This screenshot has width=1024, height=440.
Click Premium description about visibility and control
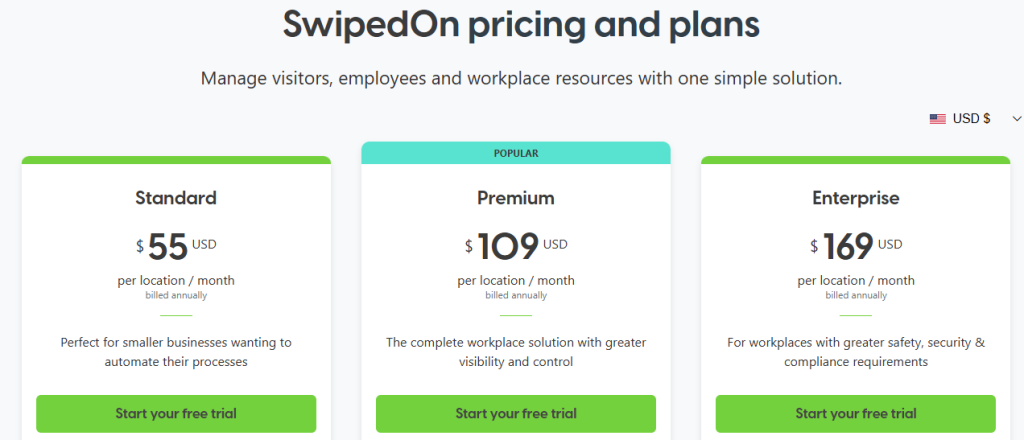516,352
